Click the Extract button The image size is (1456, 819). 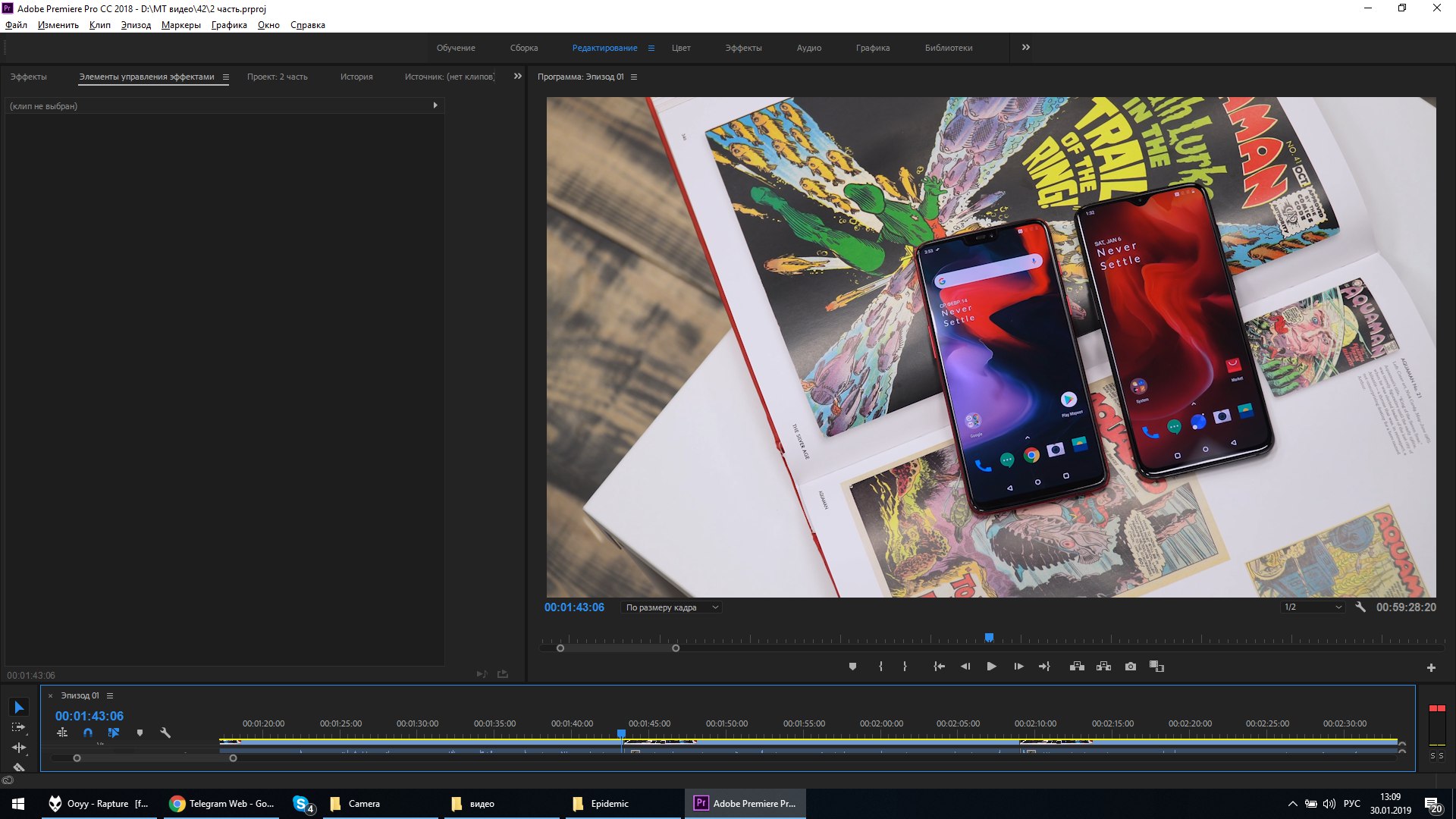(x=1103, y=667)
